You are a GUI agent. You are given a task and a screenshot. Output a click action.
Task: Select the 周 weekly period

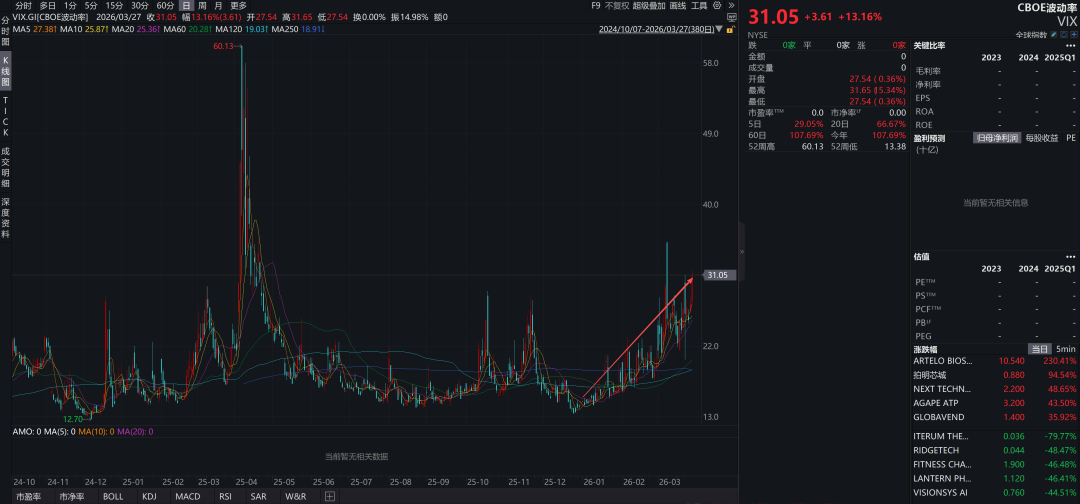(x=202, y=6)
